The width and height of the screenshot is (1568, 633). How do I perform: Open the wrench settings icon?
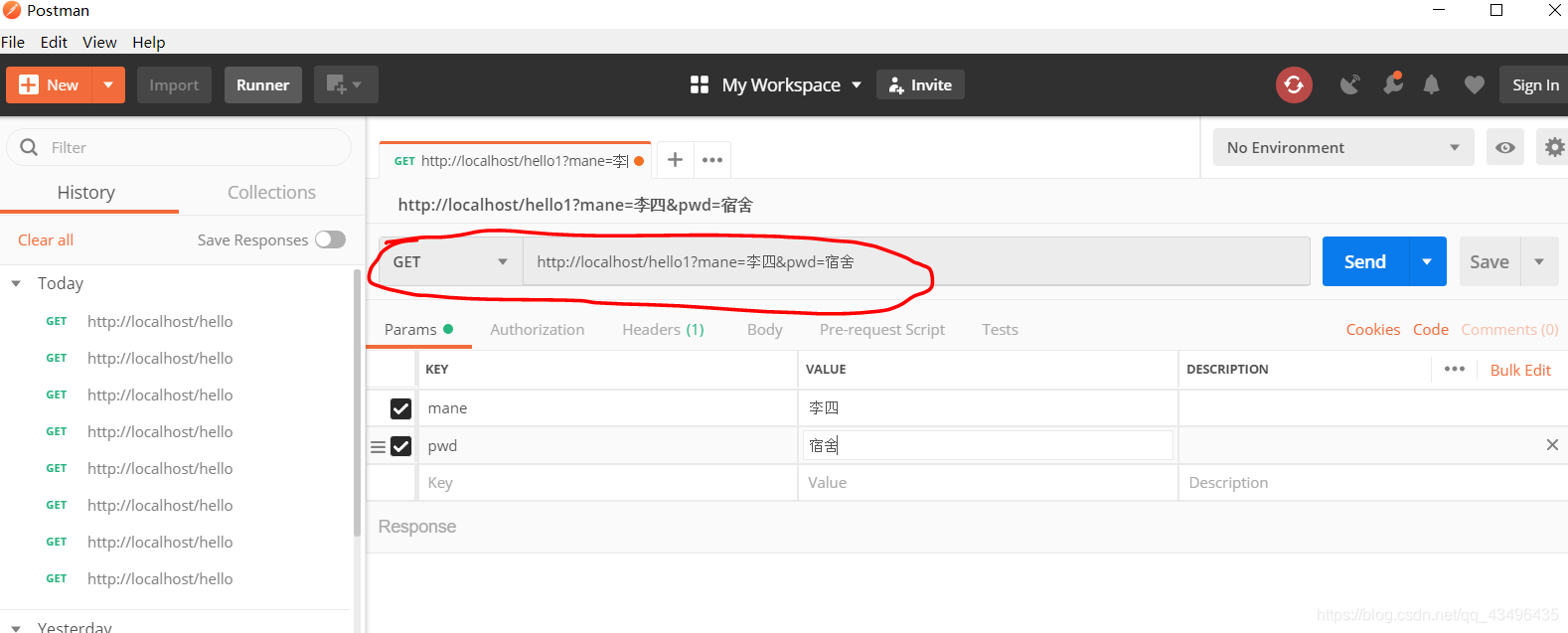[1393, 83]
